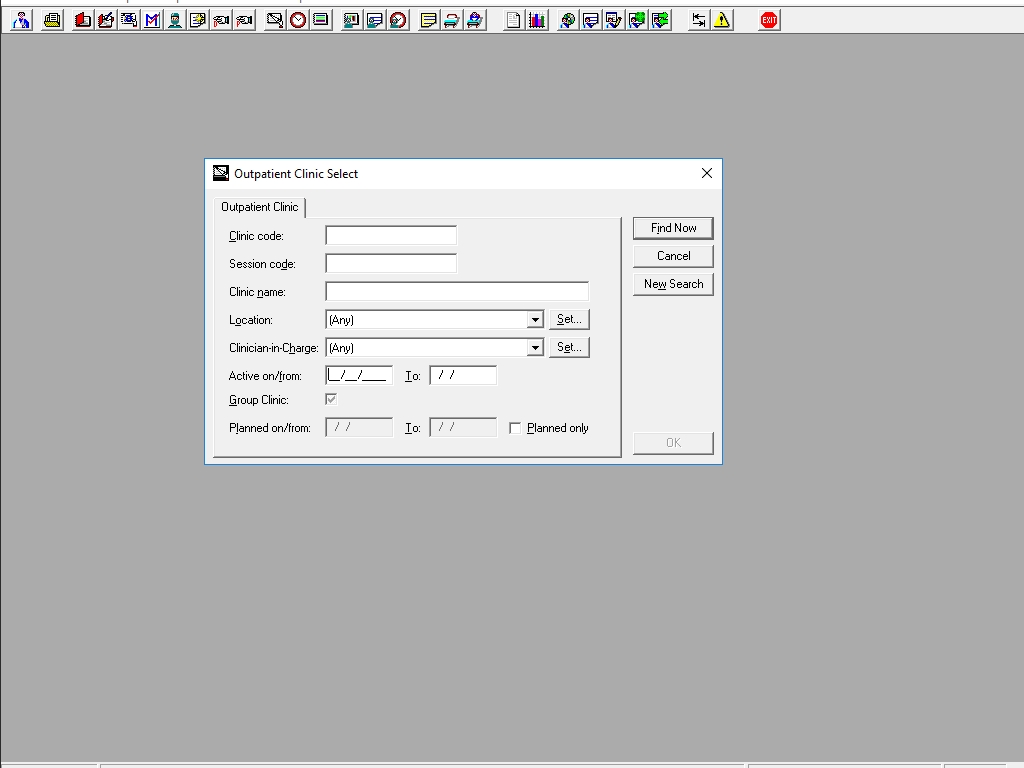Click Cancel in the Clinic Select dialog
The image size is (1024, 768).
click(x=673, y=256)
